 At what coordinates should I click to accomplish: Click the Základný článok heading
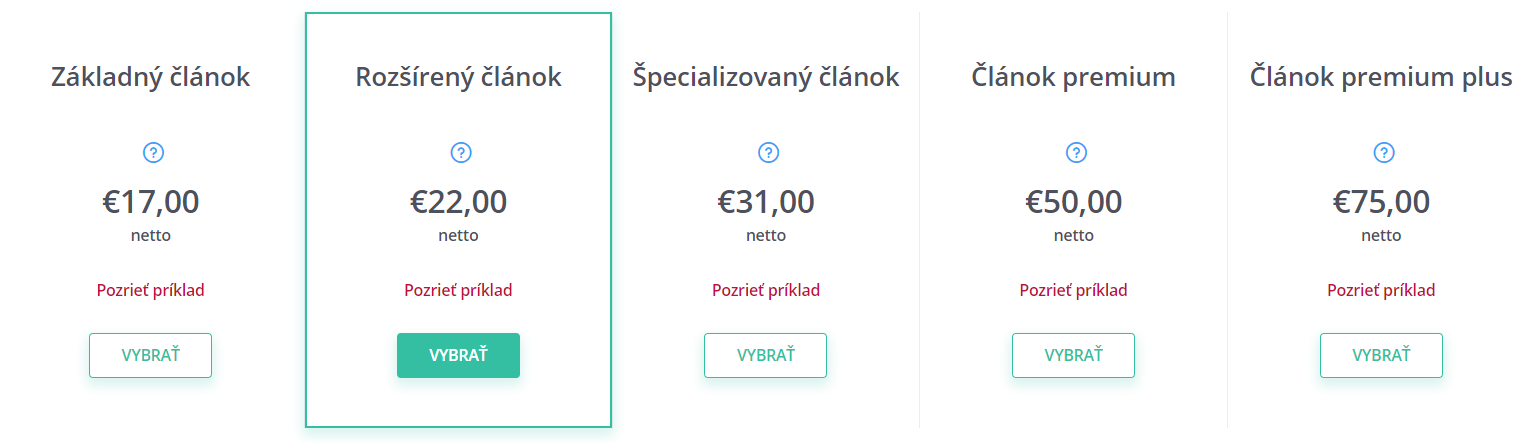pyautogui.click(x=151, y=77)
